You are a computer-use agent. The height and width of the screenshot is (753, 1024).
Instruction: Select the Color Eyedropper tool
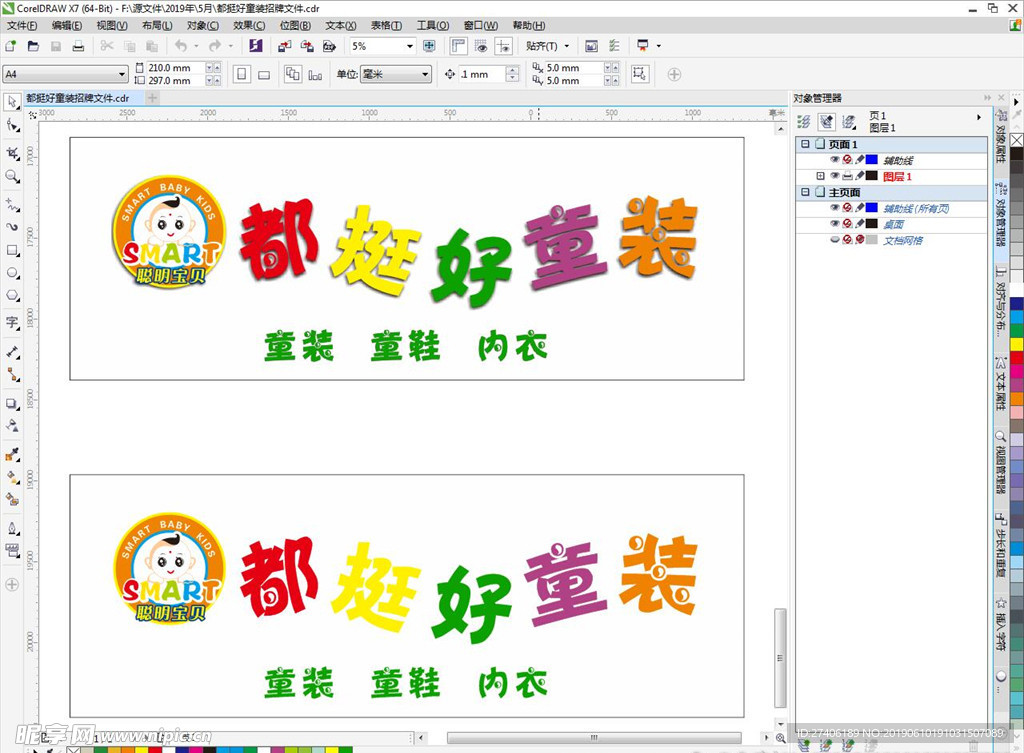[12, 455]
